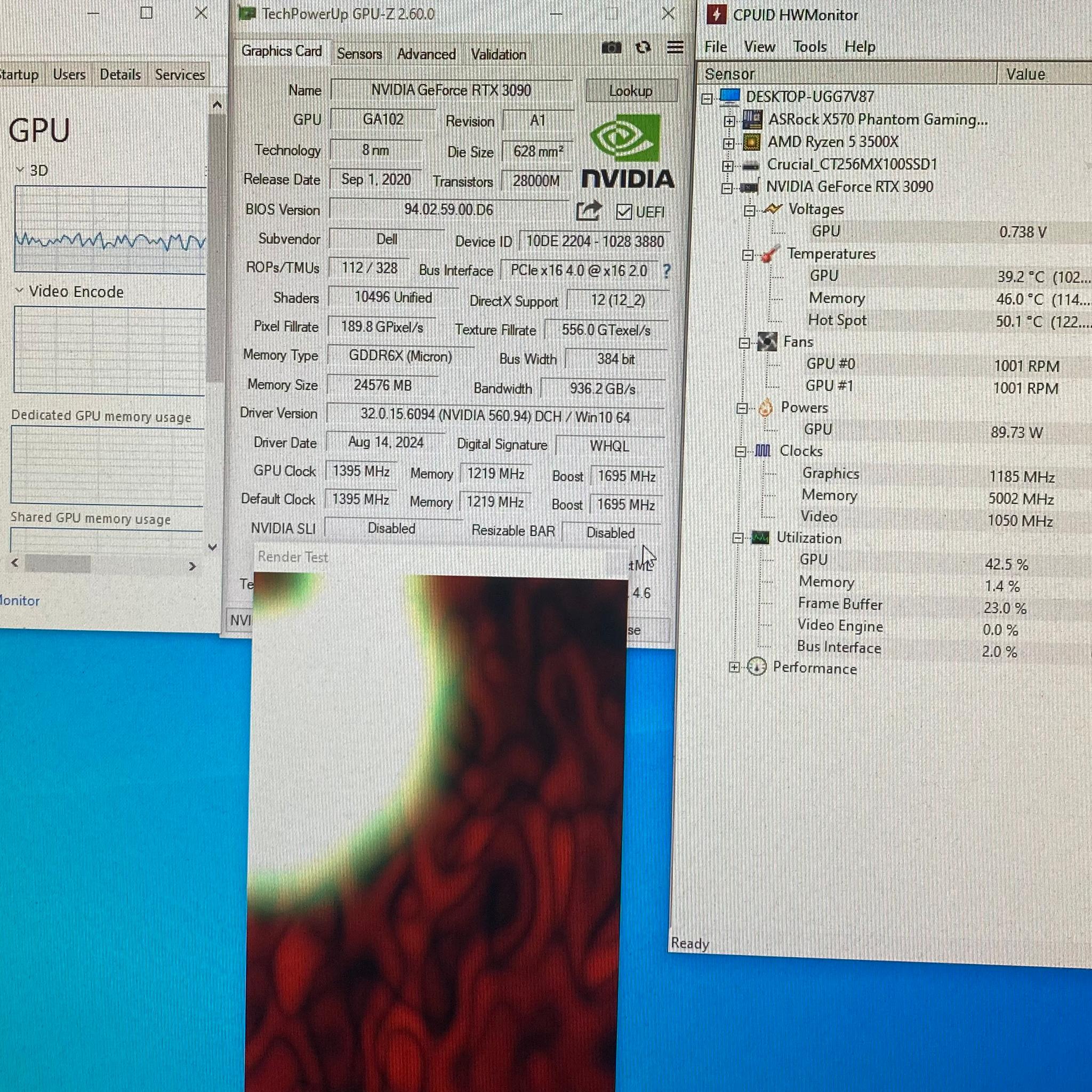Select the Graphics Card tab

282,51
